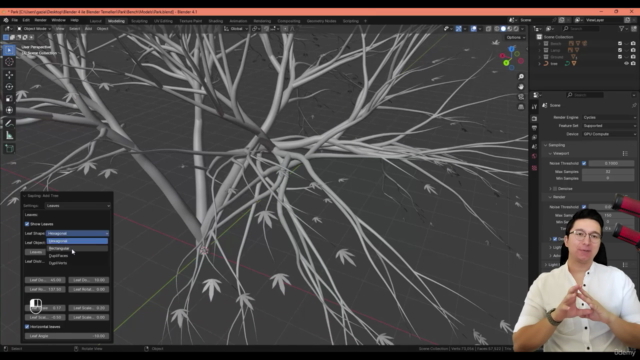Select rendered viewport shading
This screenshot has width=640, height=360.
[516, 29]
